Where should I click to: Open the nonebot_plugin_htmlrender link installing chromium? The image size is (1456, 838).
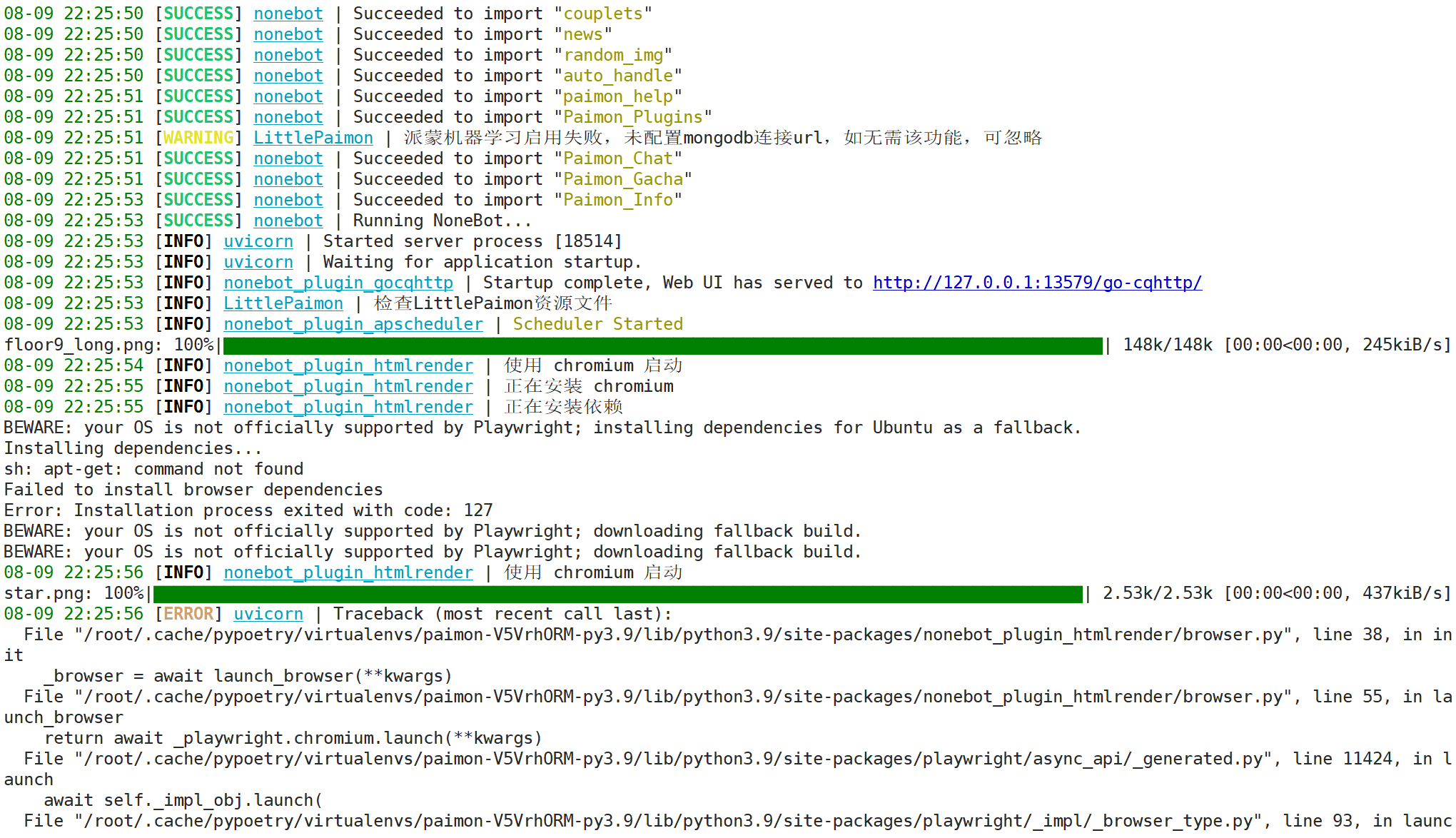[x=348, y=386]
